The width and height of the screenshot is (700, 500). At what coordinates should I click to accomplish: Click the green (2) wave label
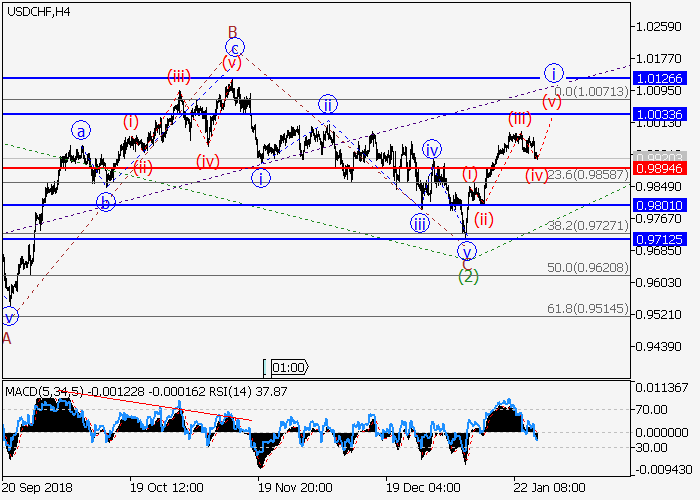[467, 275]
